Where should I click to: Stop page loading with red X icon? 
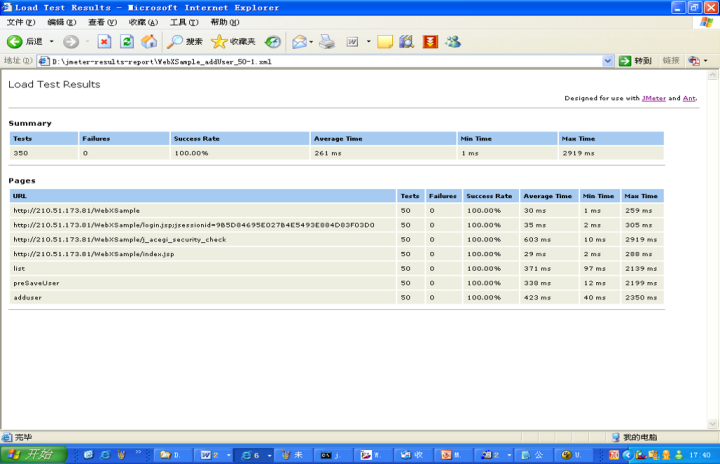click(104, 42)
